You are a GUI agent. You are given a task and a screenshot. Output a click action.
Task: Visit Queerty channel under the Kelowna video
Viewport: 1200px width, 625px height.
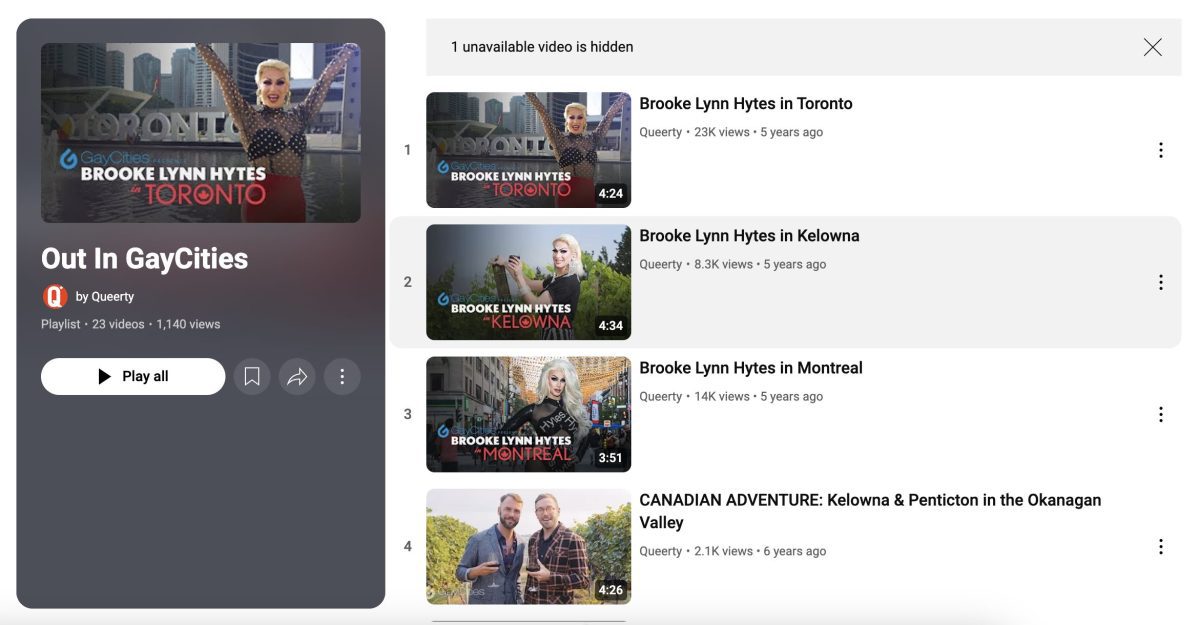[x=661, y=264]
